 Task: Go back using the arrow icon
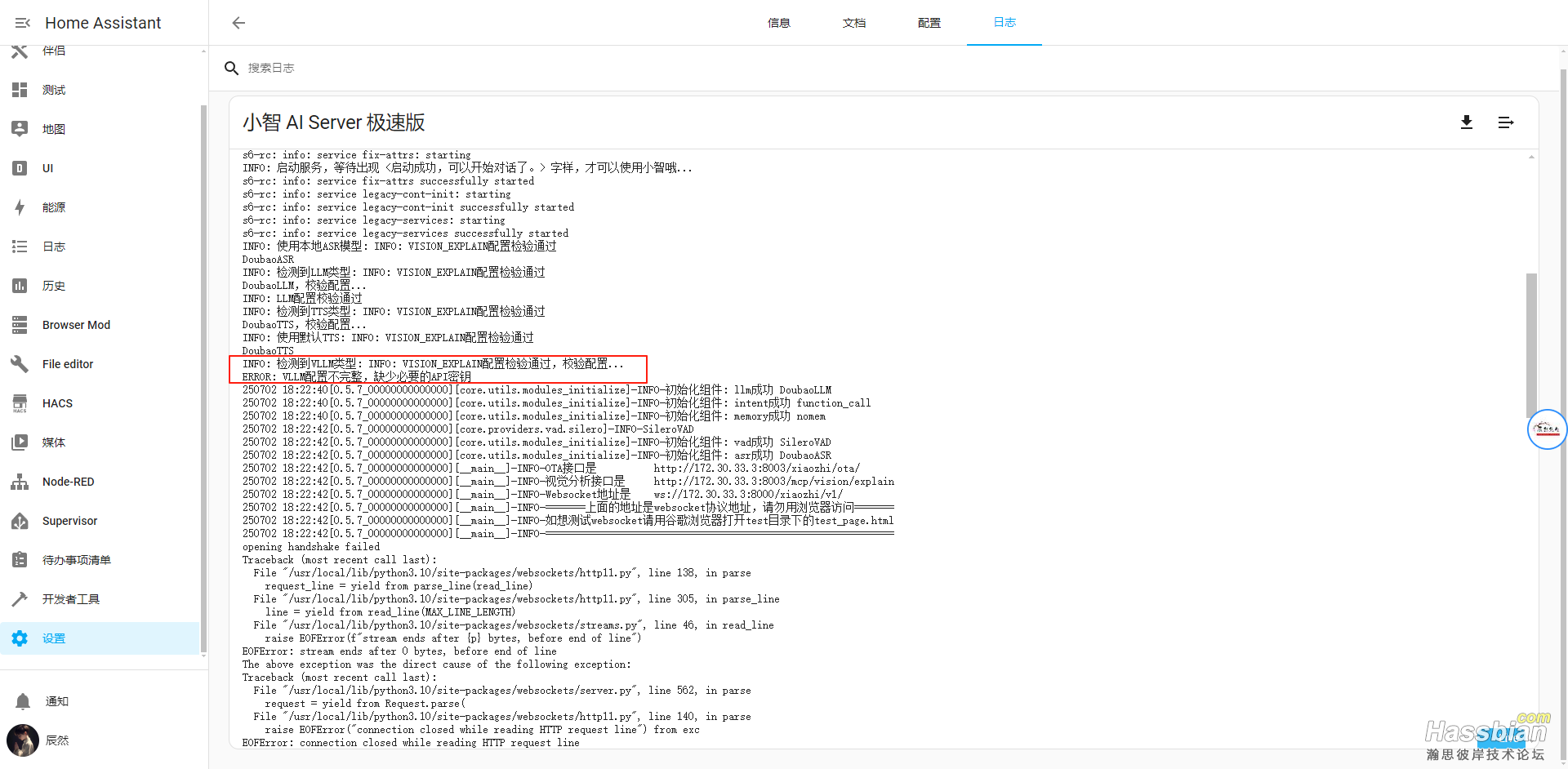pos(238,23)
